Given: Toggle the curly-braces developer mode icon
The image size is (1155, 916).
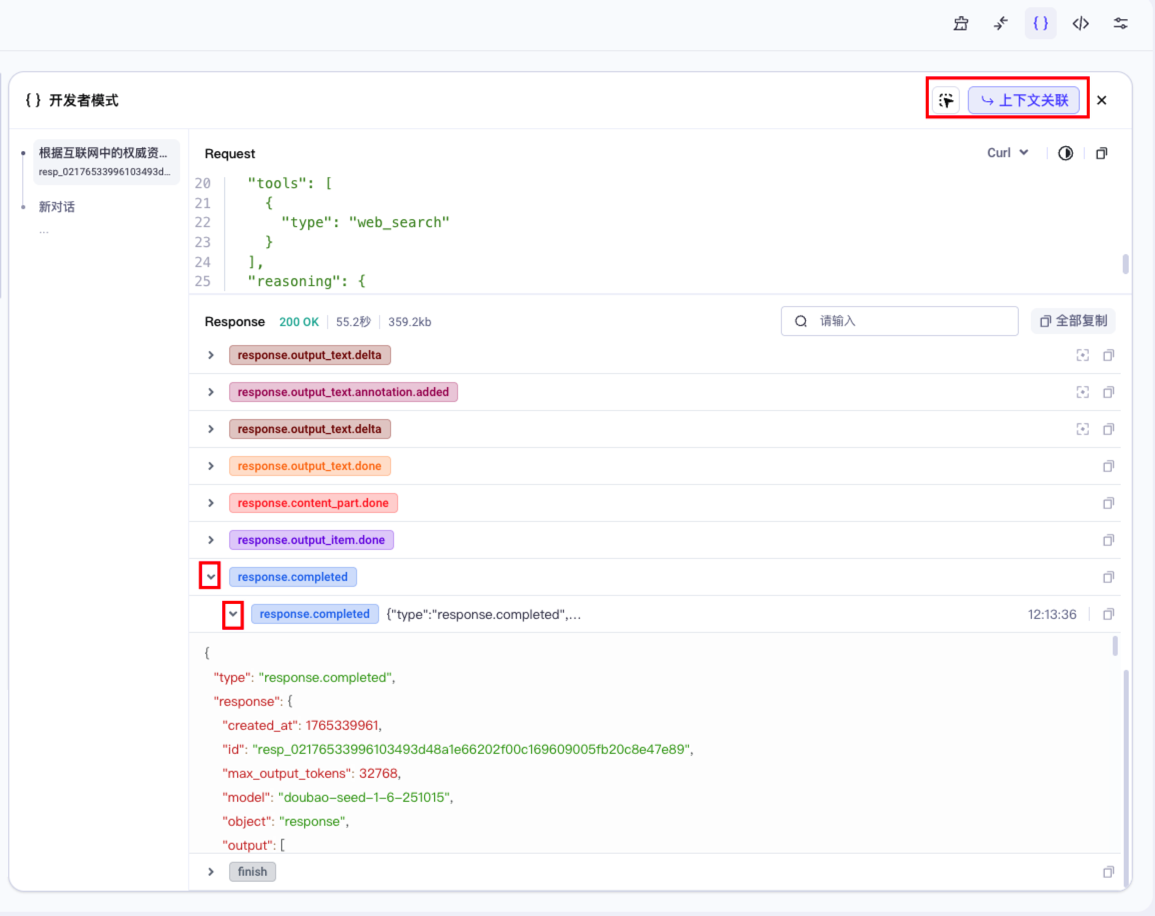Looking at the screenshot, I should (1040, 24).
